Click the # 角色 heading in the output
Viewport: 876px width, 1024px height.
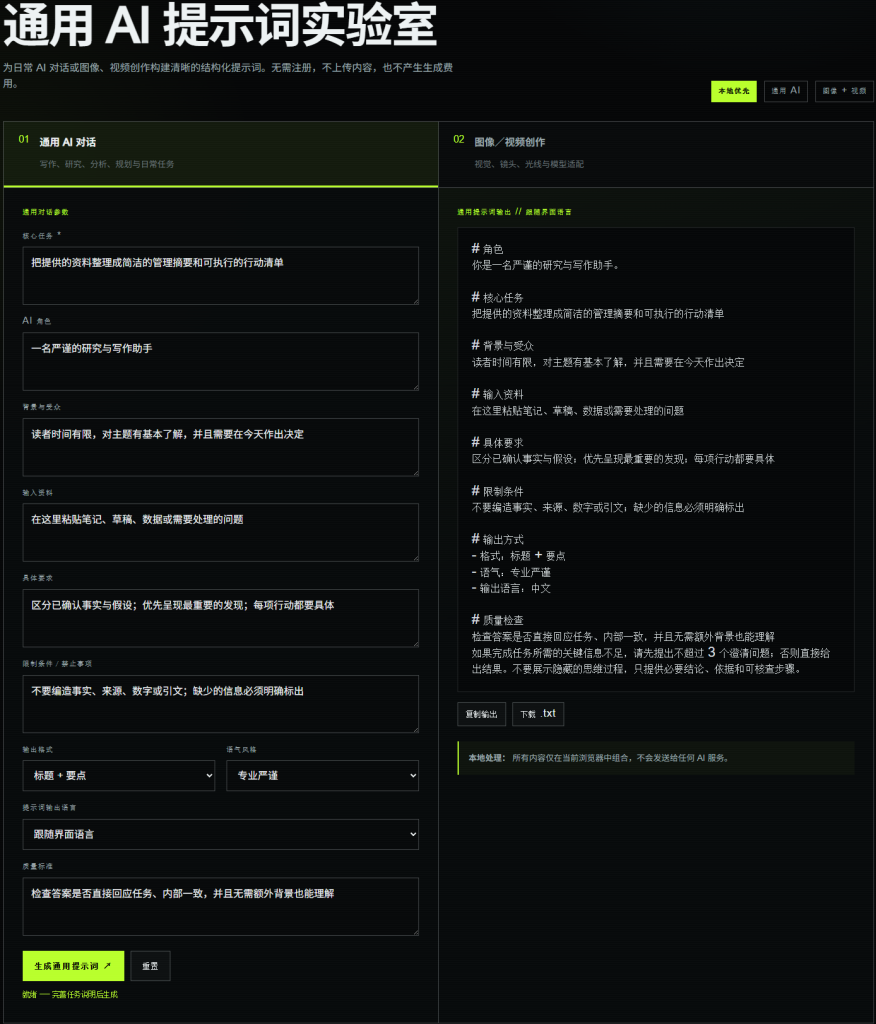487,249
